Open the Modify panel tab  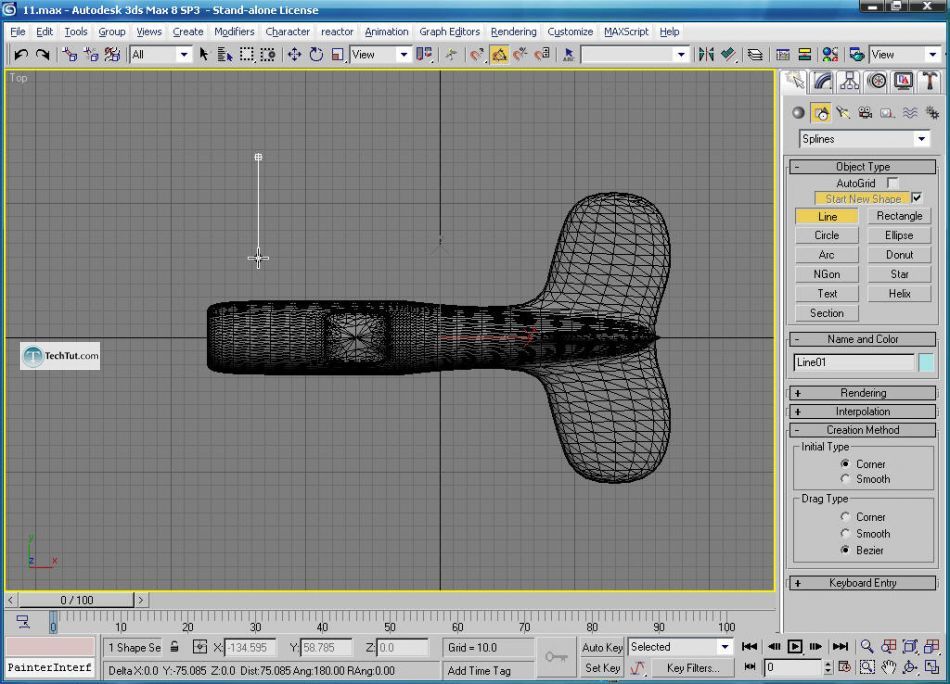(823, 81)
